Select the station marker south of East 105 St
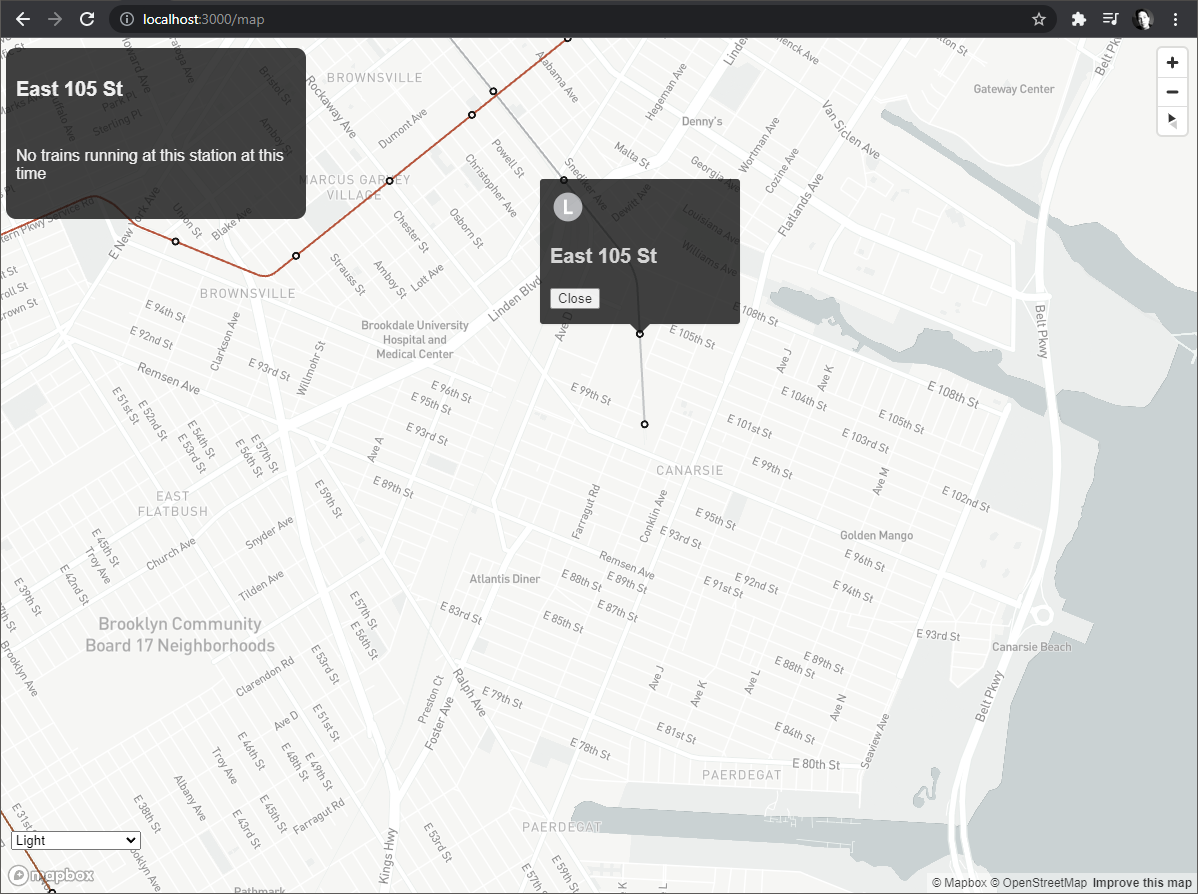The height and width of the screenshot is (894, 1198). tap(645, 424)
